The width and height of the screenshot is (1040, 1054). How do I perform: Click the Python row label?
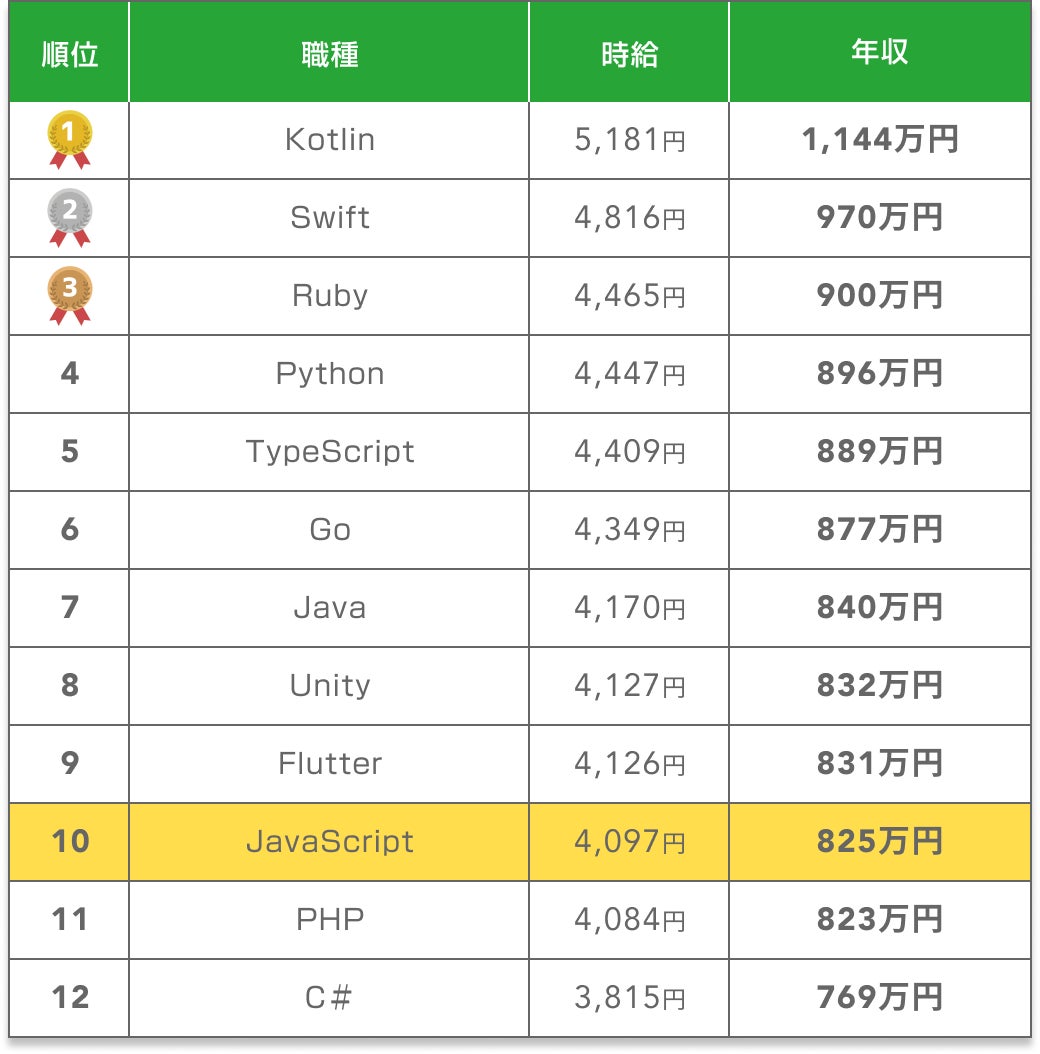tap(330, 374)
